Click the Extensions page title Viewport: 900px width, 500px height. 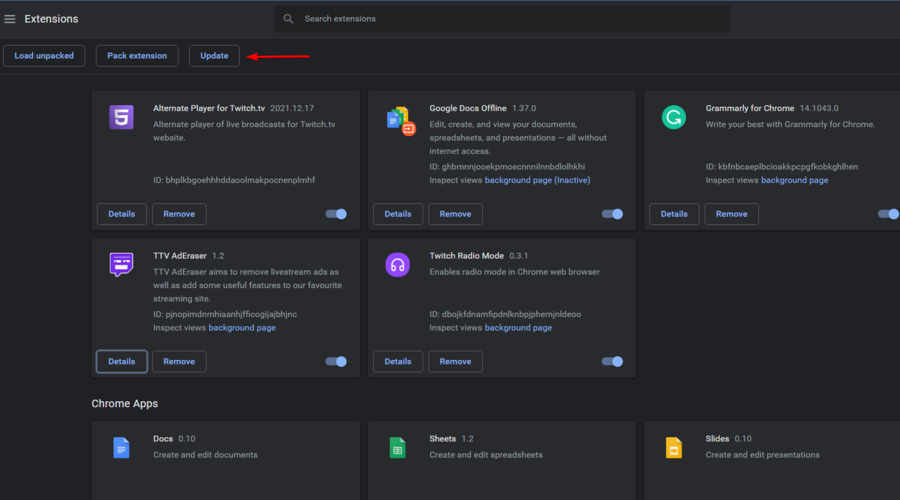[x=51, y=19]
